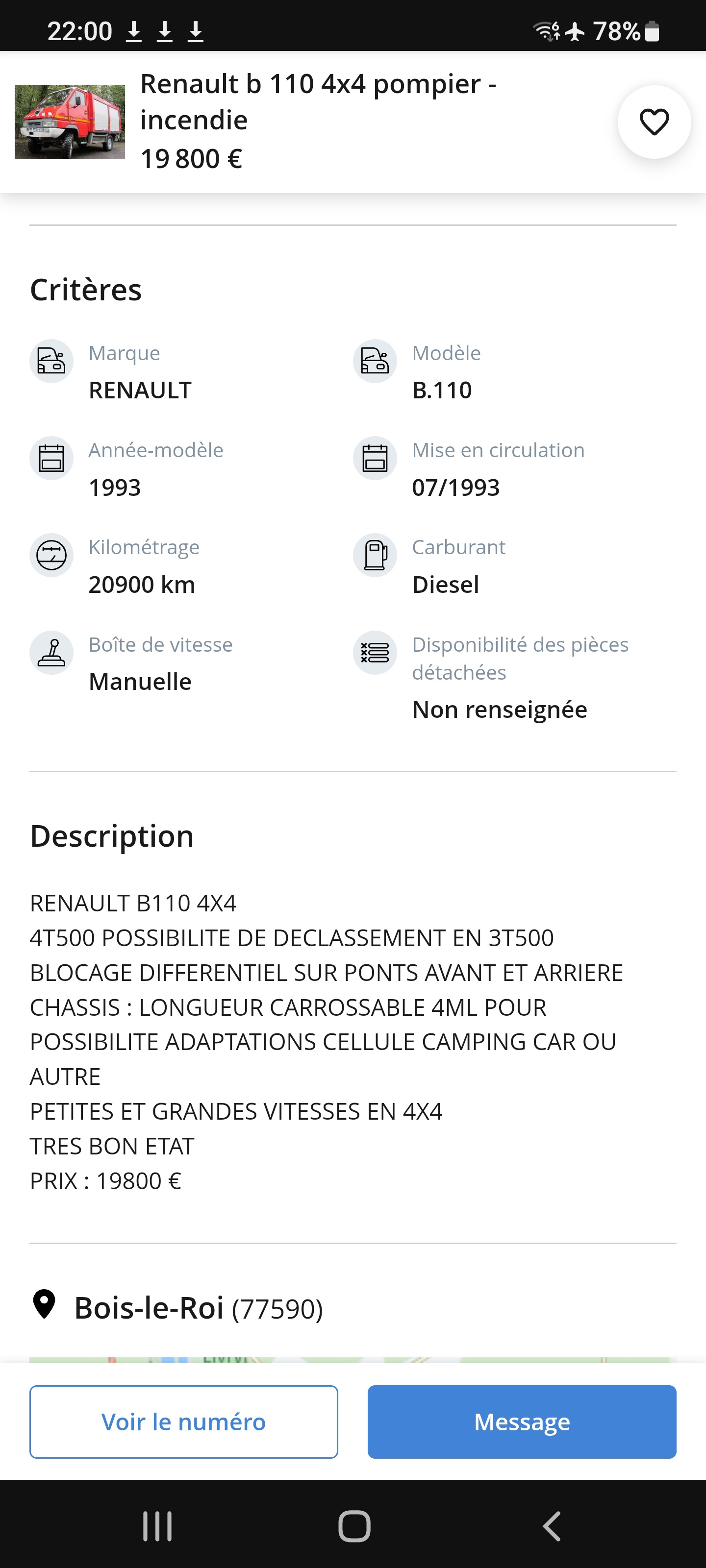Screen dimensions: 706x1568
Task: Go back with Android back arrow
Action: 551,1526
